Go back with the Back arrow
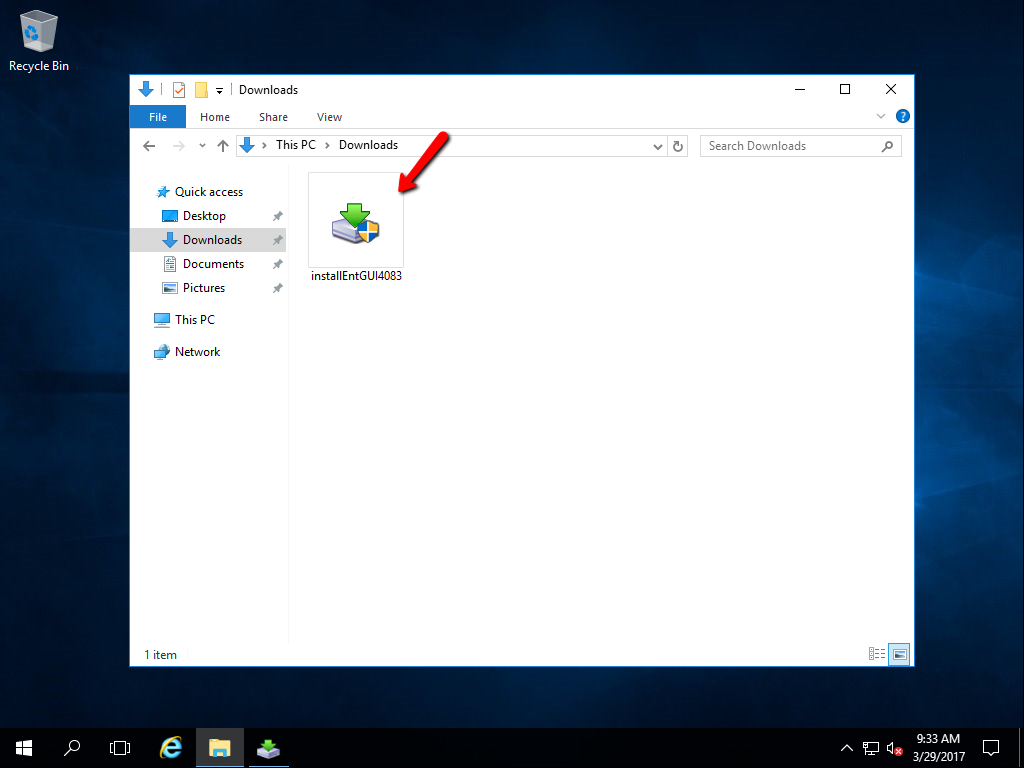The image size is (1024, 768). (x=150, y=146)
